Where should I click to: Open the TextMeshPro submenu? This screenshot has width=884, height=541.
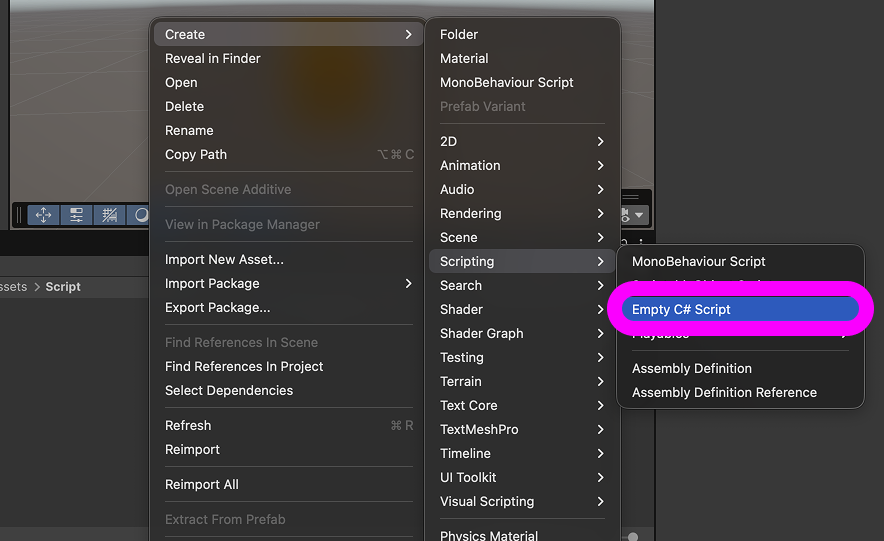coord(522,429)
